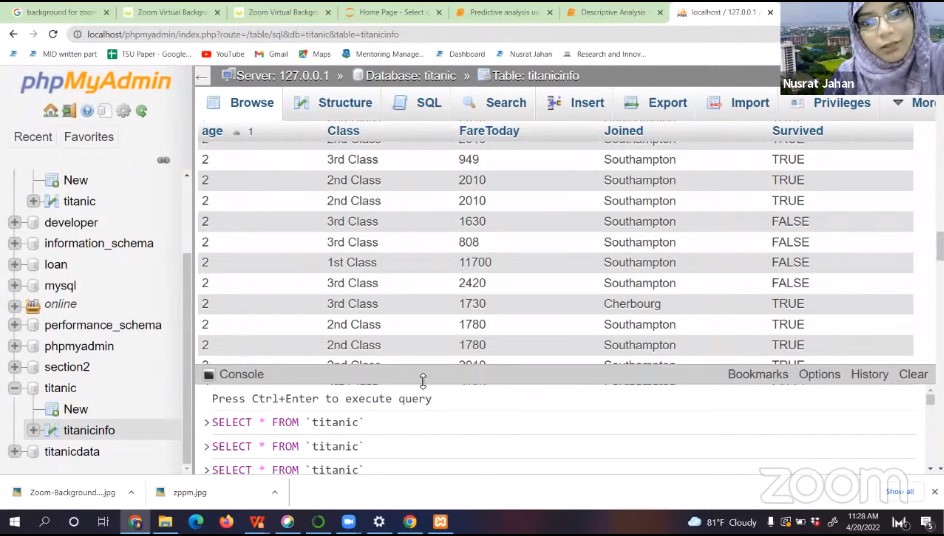
Task: Open phpMyAdmin documentation help icon
Action: pos(87,111)
